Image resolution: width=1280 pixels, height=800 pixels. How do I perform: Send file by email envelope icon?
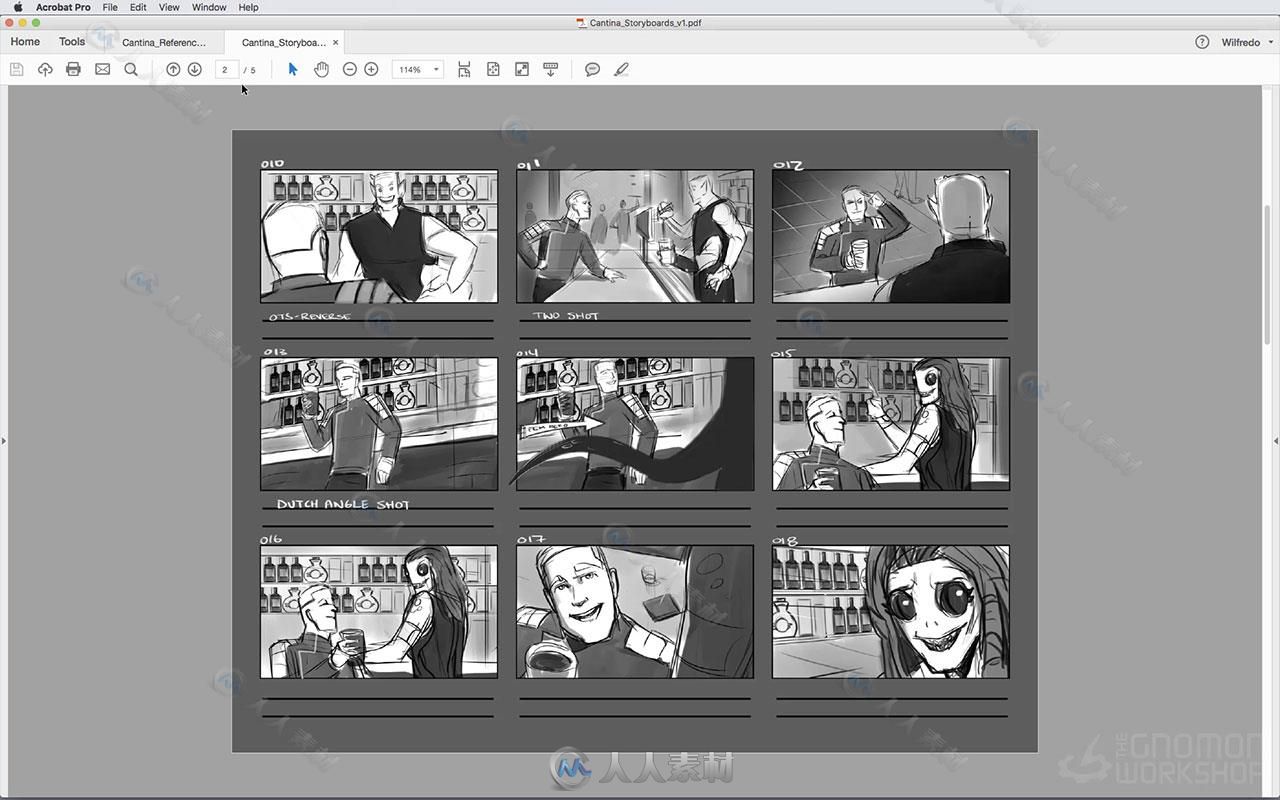tap(102, 69)
